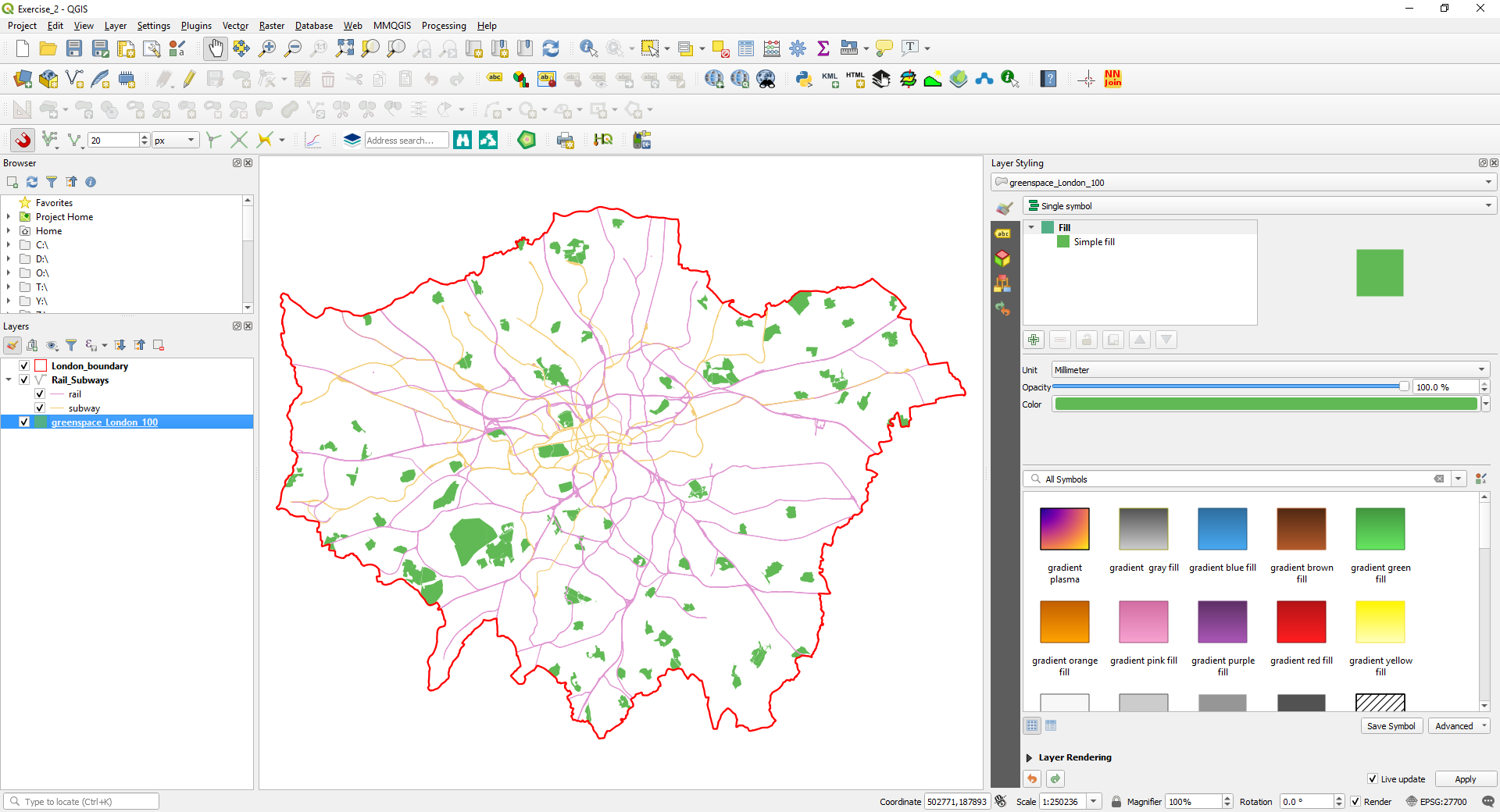Viewport: 1500px width, 812px height.
Task: Click the Filter Browser funnel icon
Action: click(x=52, y=182)
